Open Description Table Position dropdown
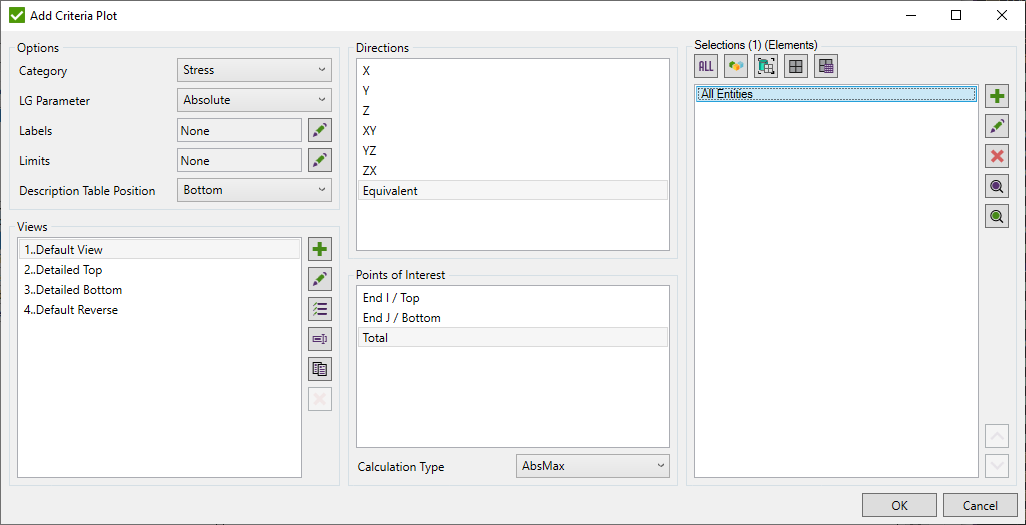 coord(254,190)
